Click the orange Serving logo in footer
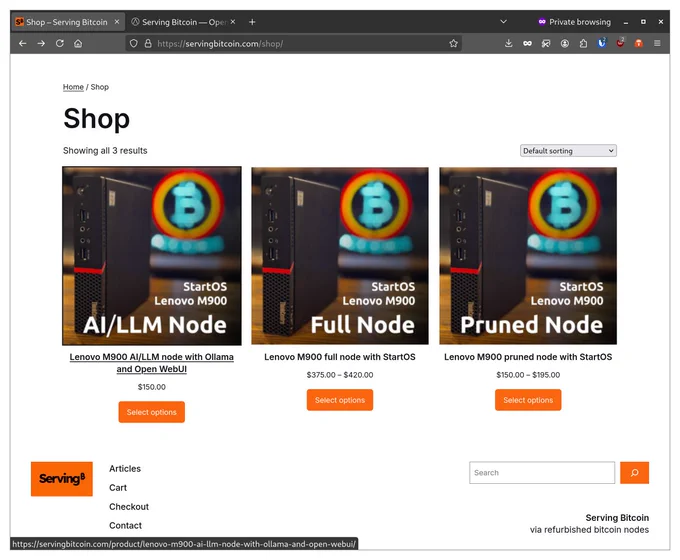Screen dimensions: 680x560 tap(62, 479)
